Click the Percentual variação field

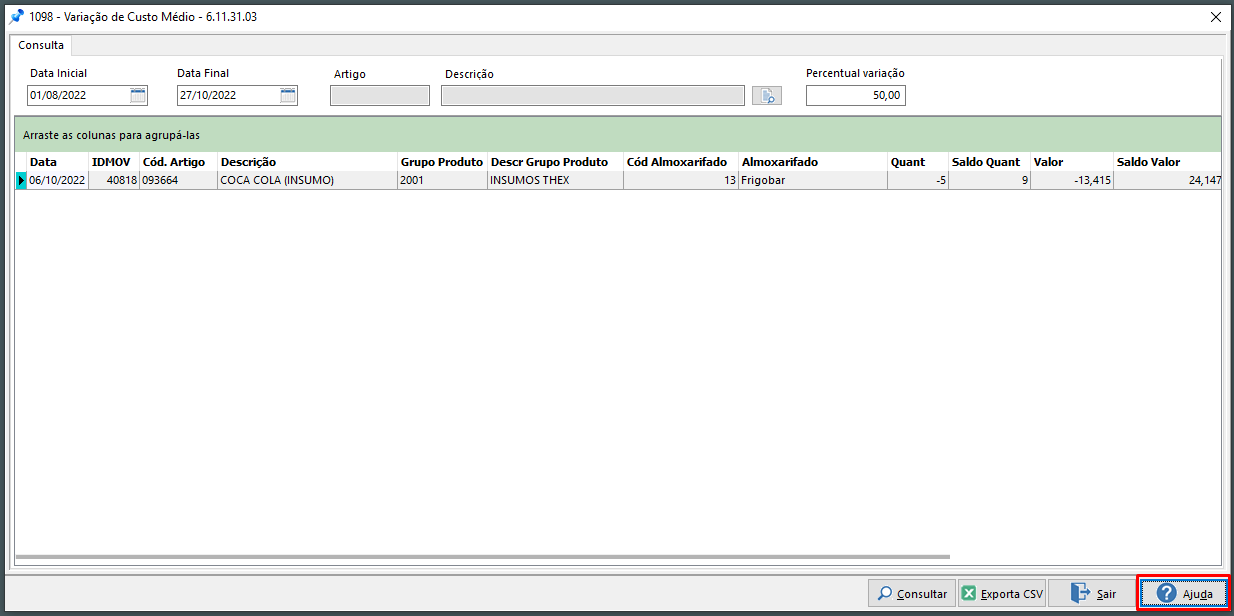tap(856, 95)
